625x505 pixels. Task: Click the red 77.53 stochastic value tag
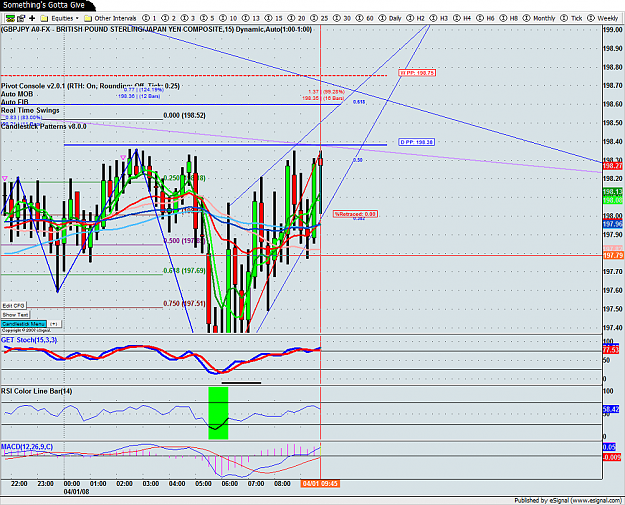tap(611, 350)
